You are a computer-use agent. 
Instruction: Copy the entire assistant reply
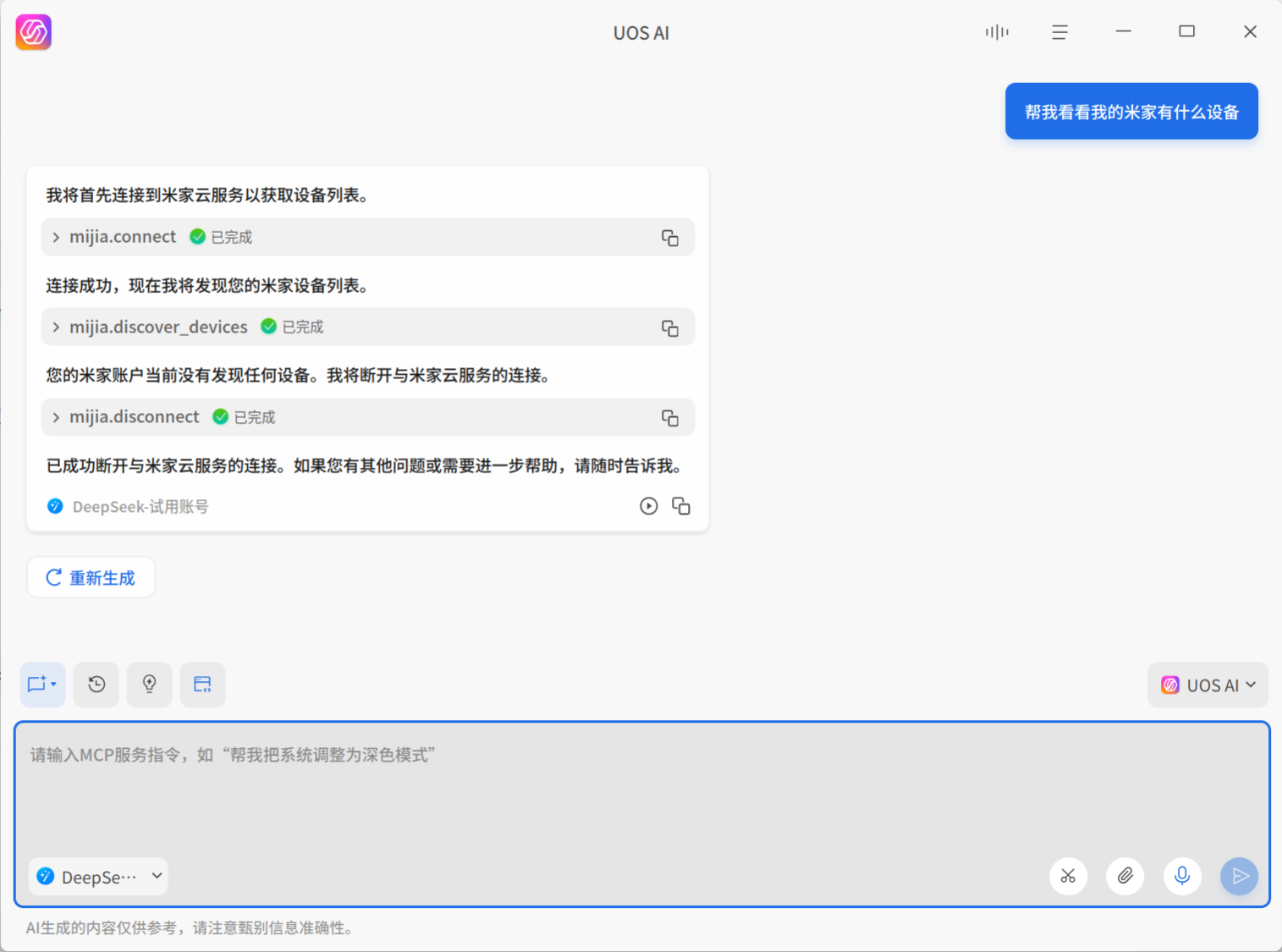click(681, 506)
